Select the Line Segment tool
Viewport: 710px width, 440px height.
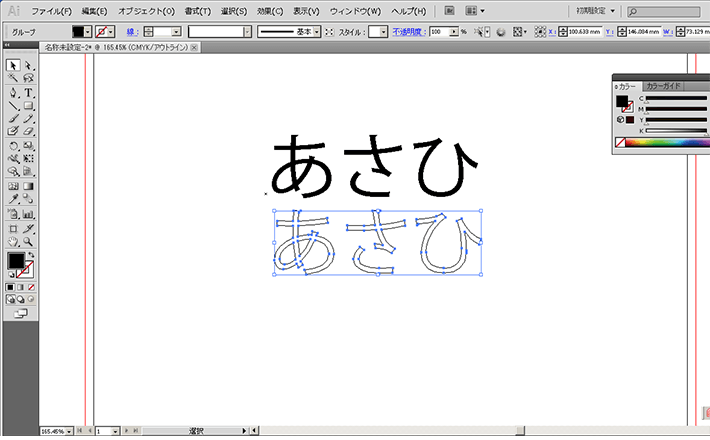[x=13, y=105]
